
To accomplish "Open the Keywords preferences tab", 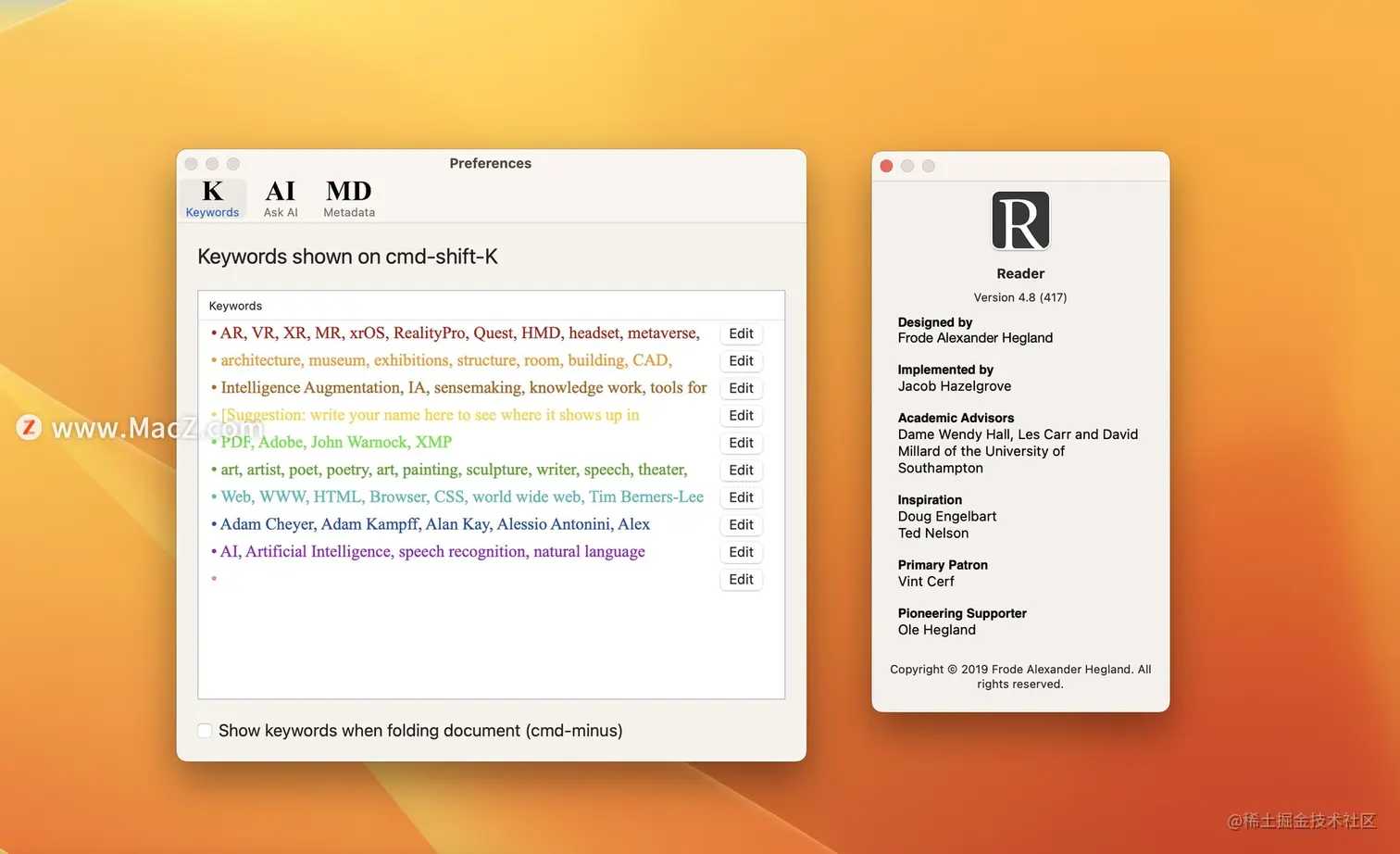I will [212, 198].
